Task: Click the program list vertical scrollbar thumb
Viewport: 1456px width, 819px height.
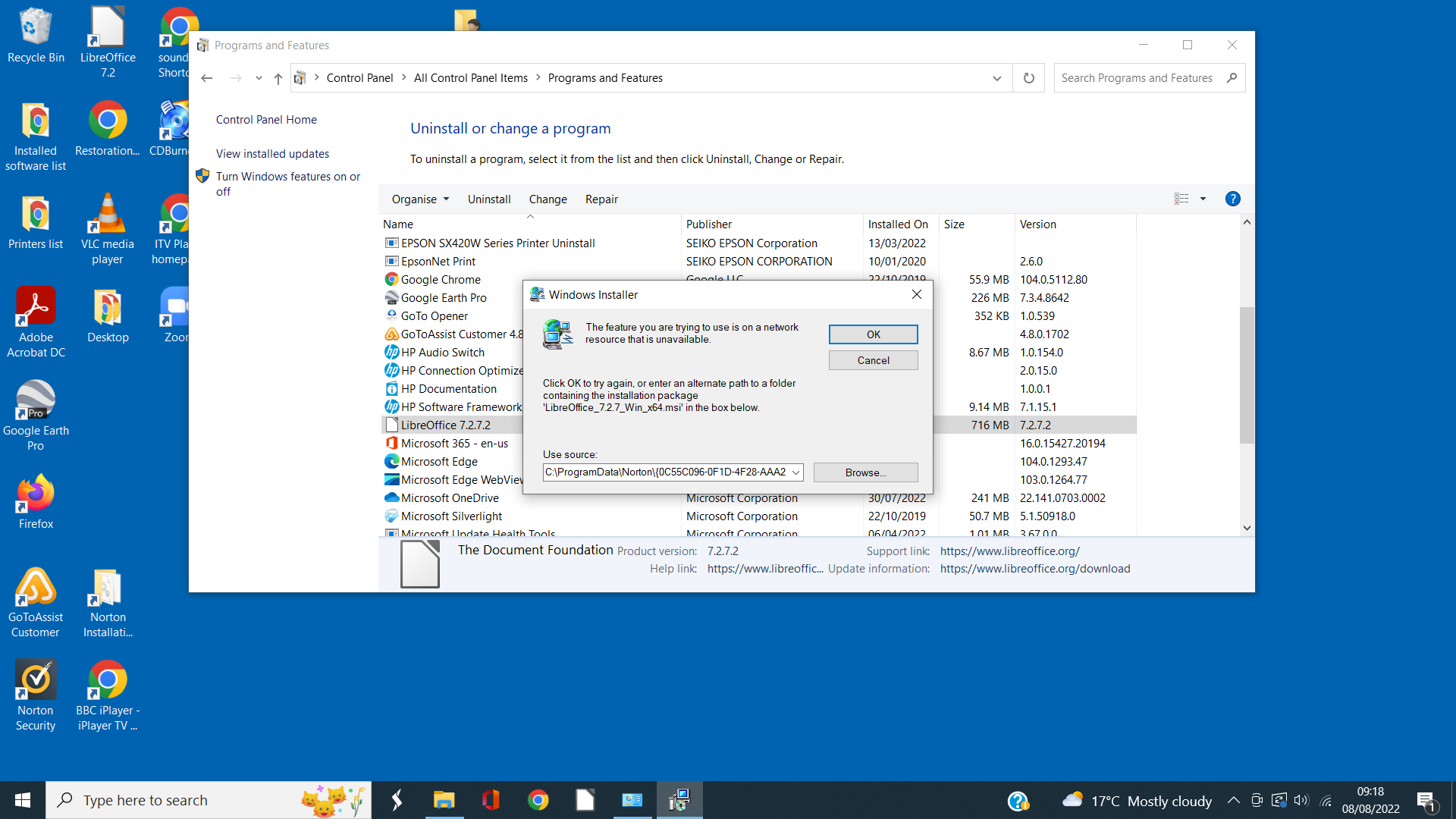Action: 1247,375
